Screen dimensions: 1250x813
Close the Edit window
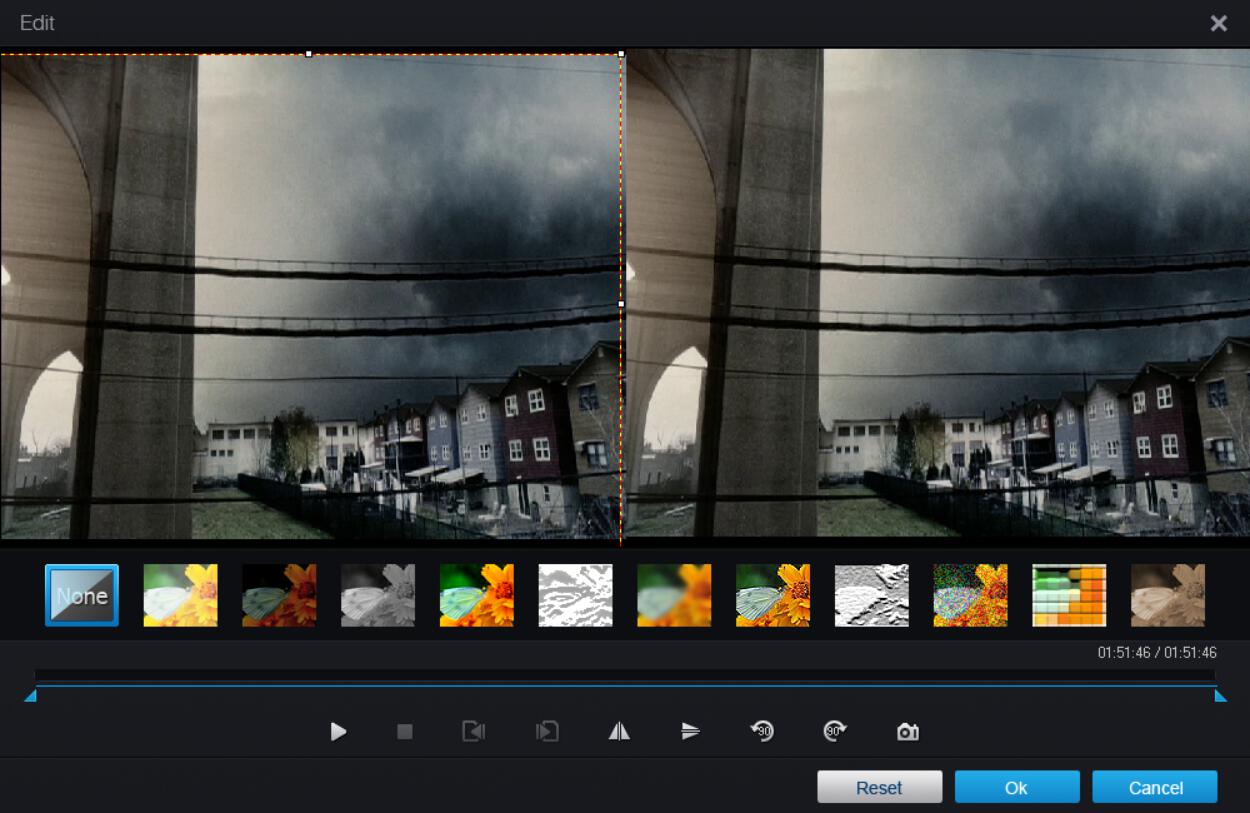[x=1218, y=23]
